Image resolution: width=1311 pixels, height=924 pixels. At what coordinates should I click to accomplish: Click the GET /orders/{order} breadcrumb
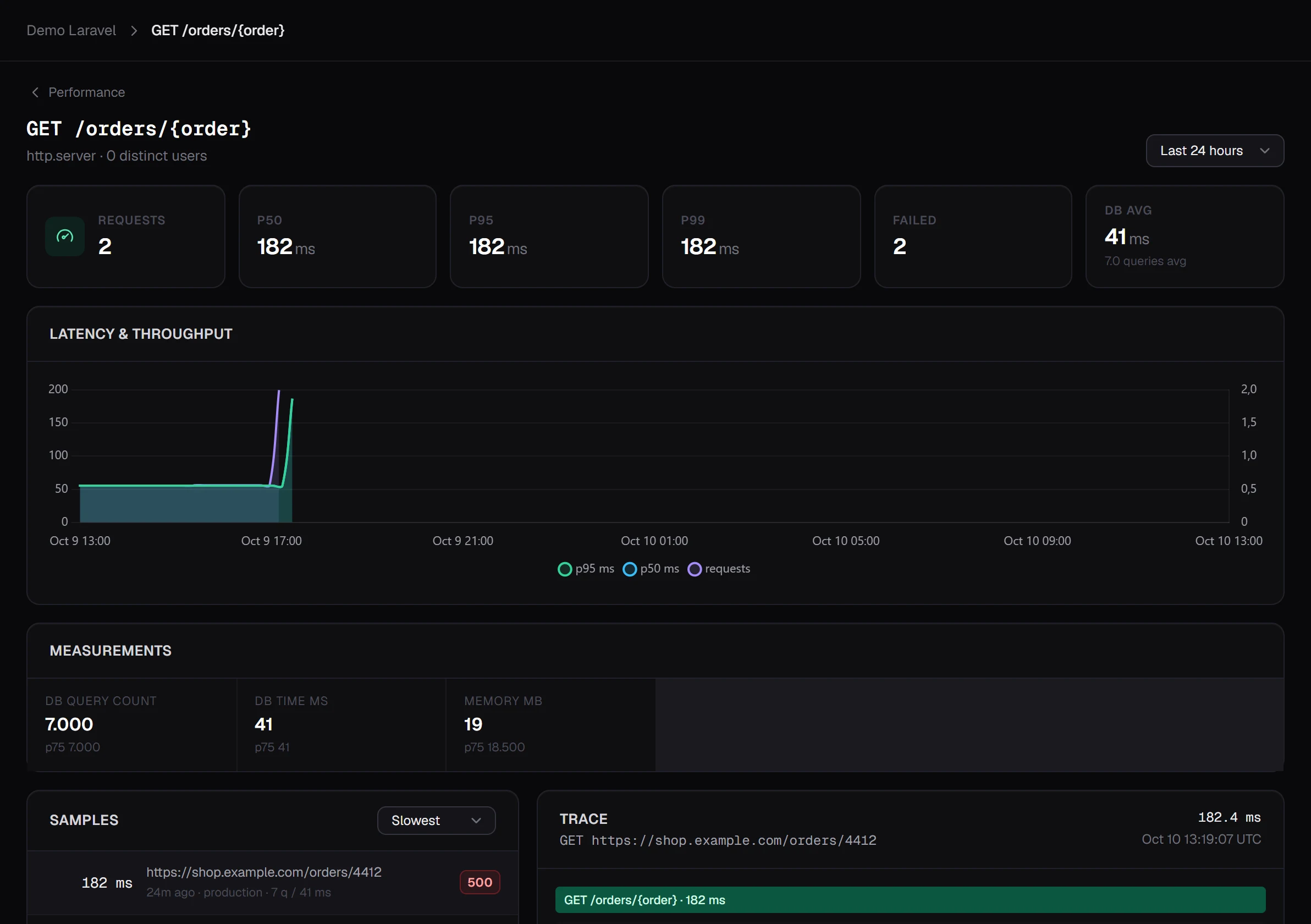click(x=218, y=31)
